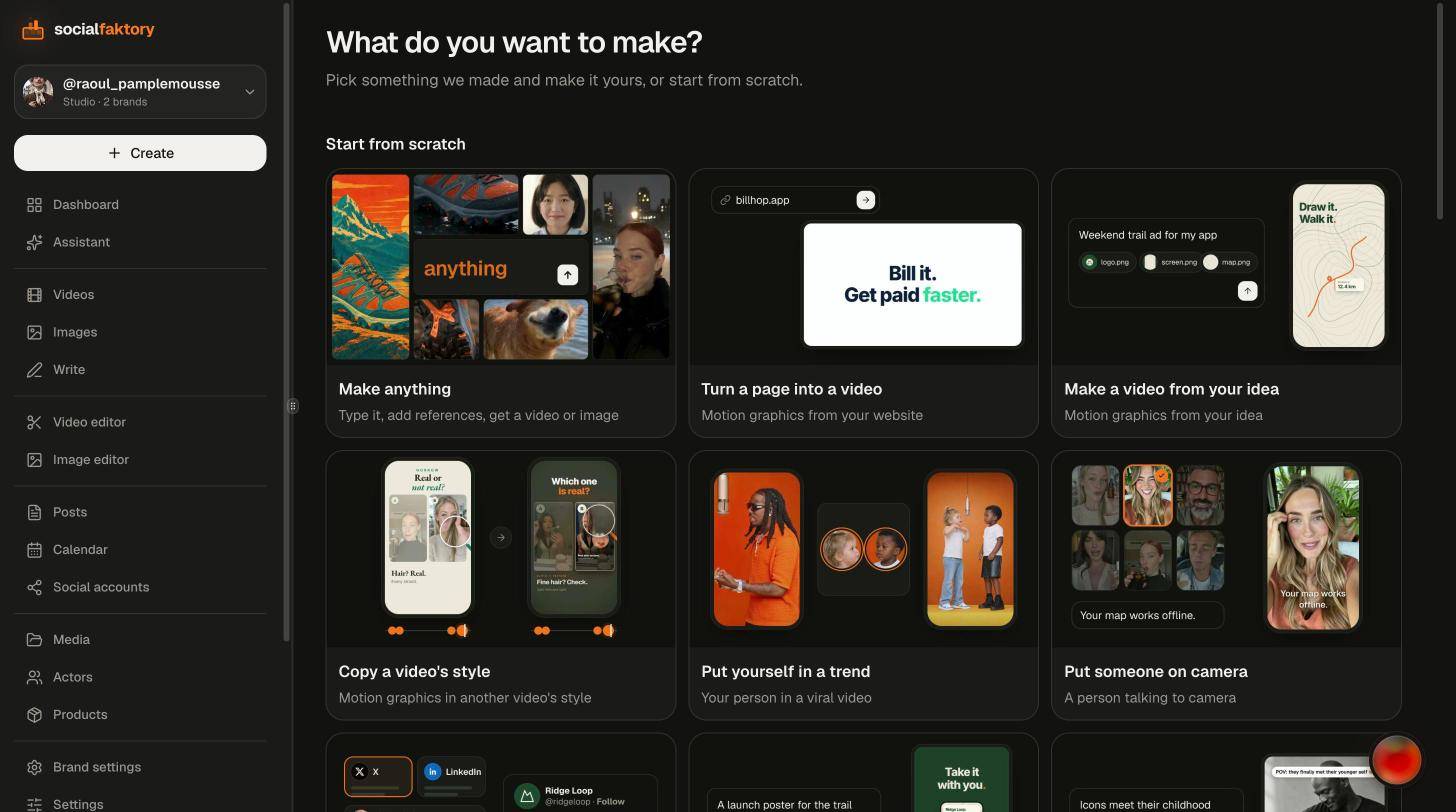Click the Images picture icon
This screenshot has width=1456, height=812.
tap(34, 332)
